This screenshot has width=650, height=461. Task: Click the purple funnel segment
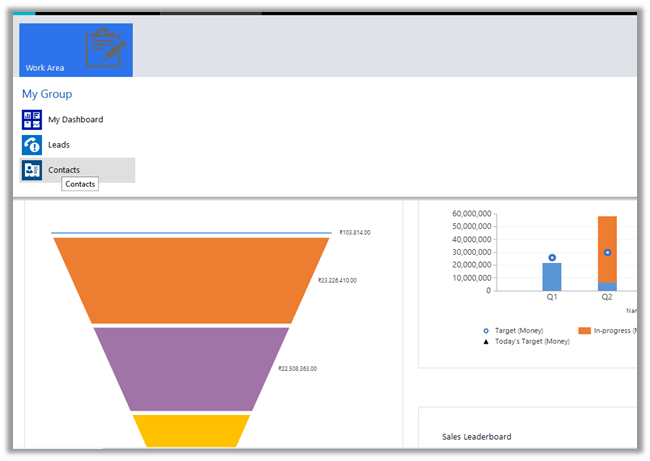coord(191,367)
